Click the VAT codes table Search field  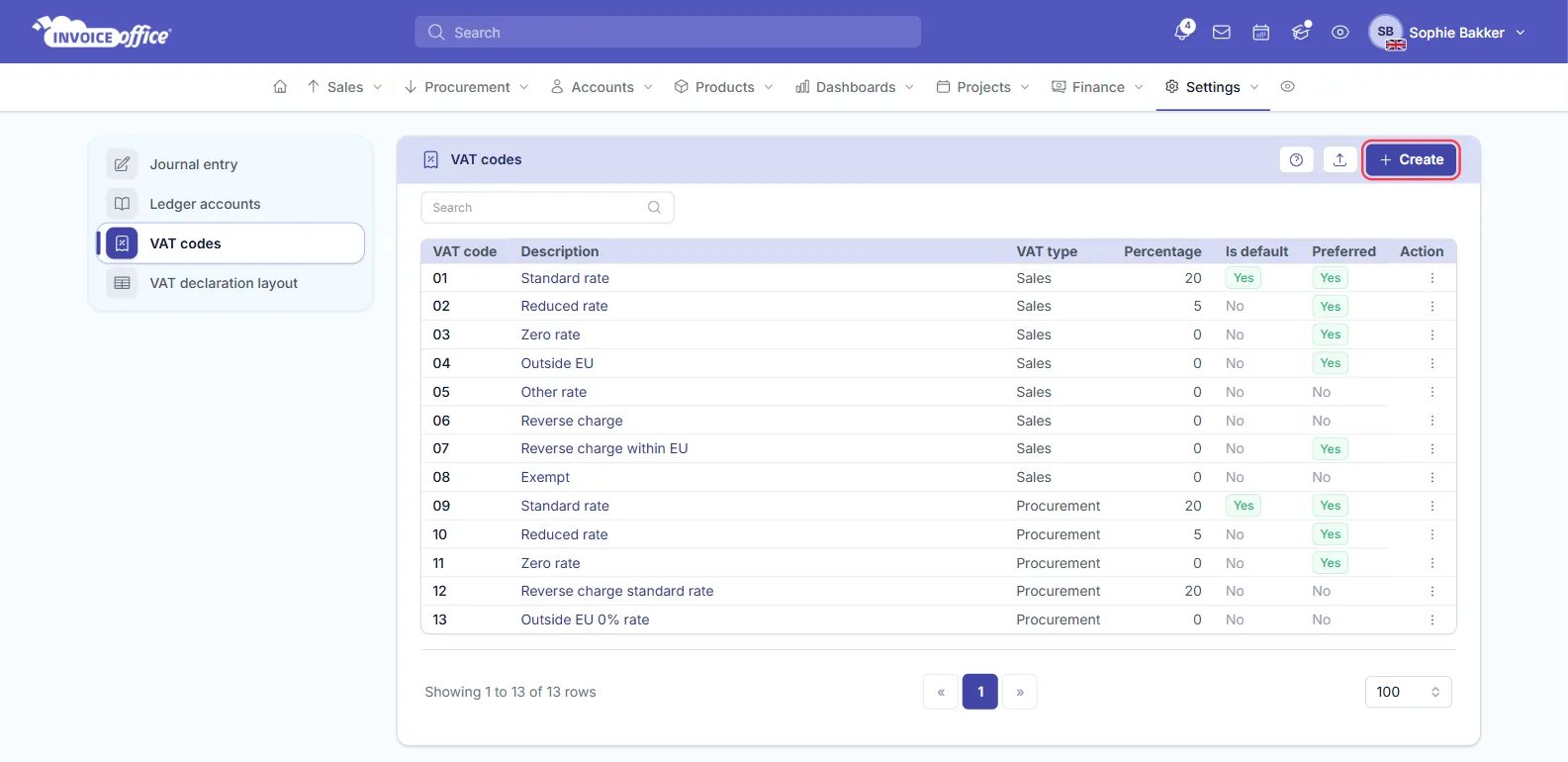(x=547, y=208)
